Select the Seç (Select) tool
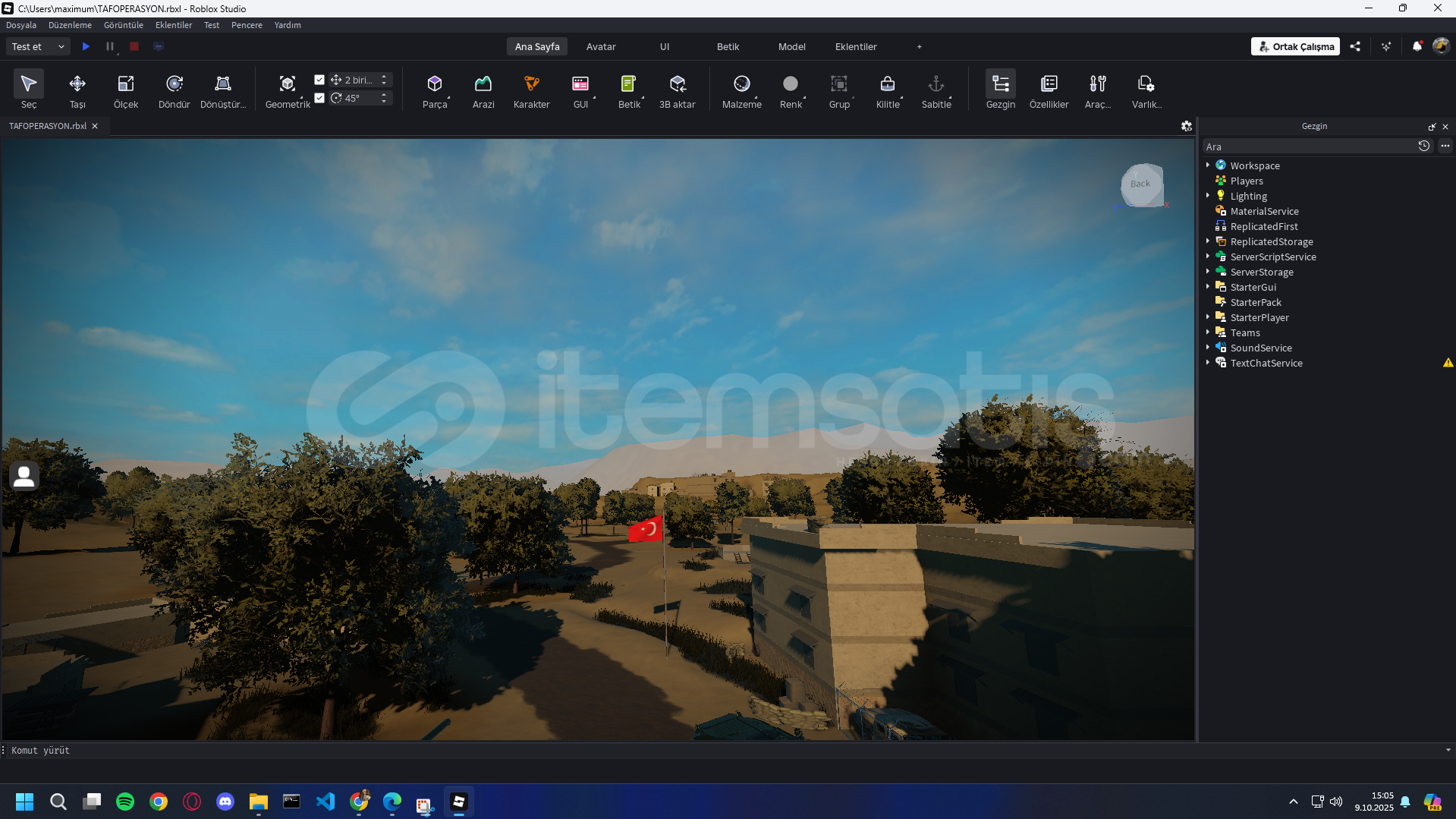1456x819 pixels. point(29,90)
